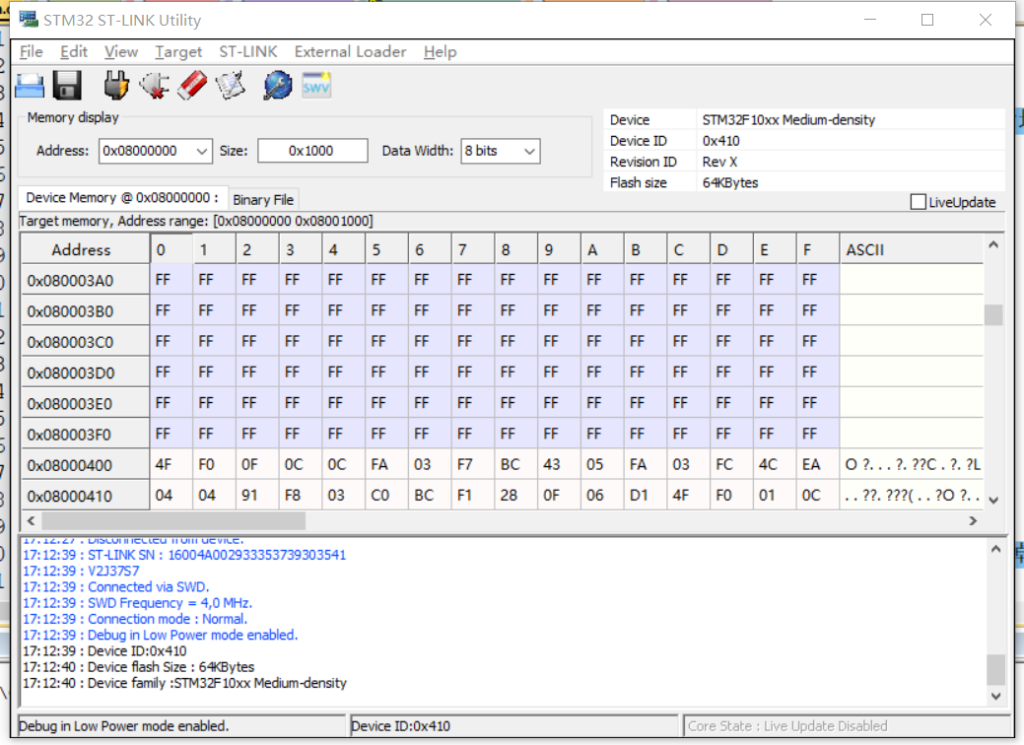Click the STM32 ST-LINK title bar app icon
The height and width of the screenshot is (745, 1024).
[28, 19]
